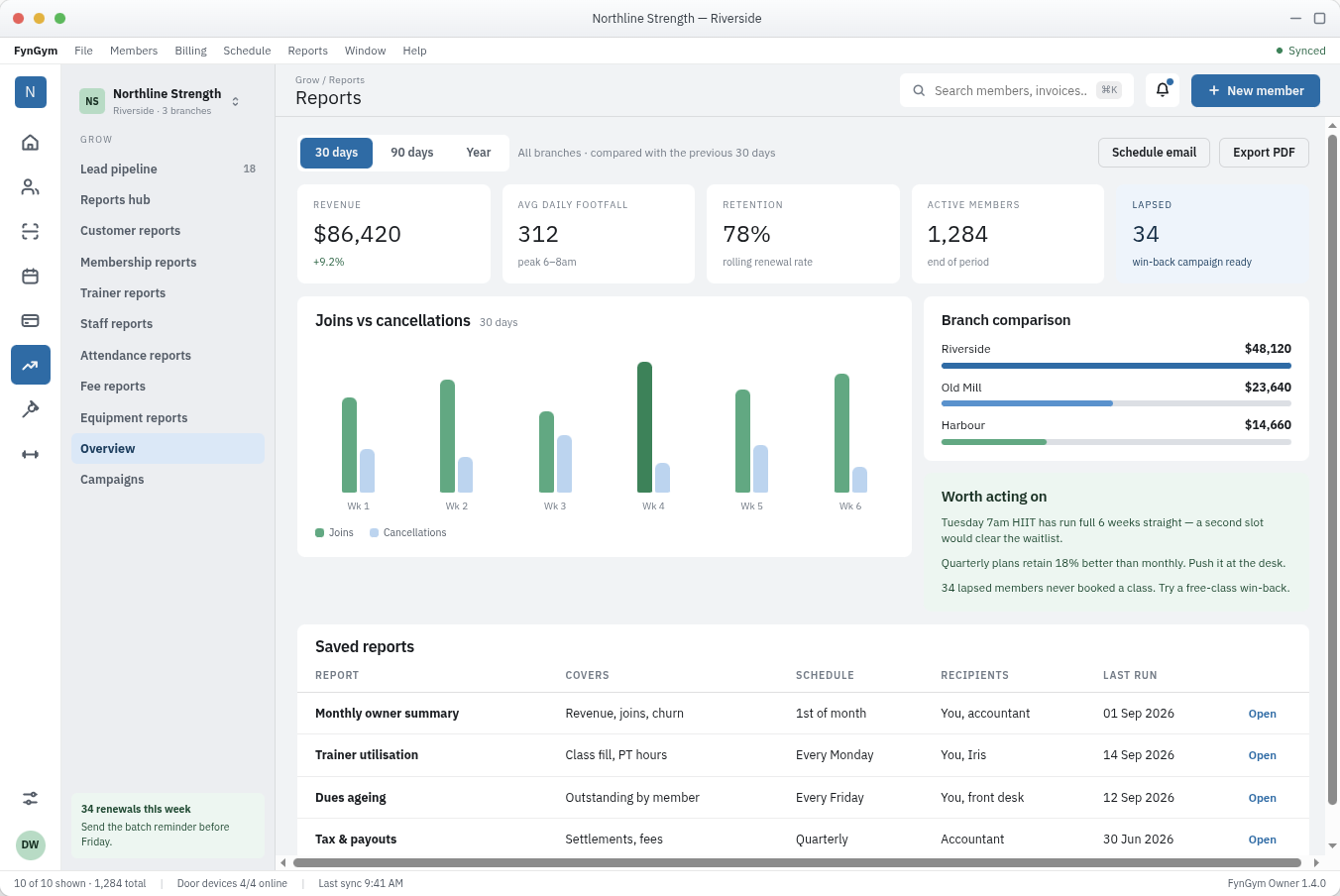Click the Revenue $86,420 stat card
Image resolution: width=1340 pixels, height=896 pixels.
pos(393,234)
